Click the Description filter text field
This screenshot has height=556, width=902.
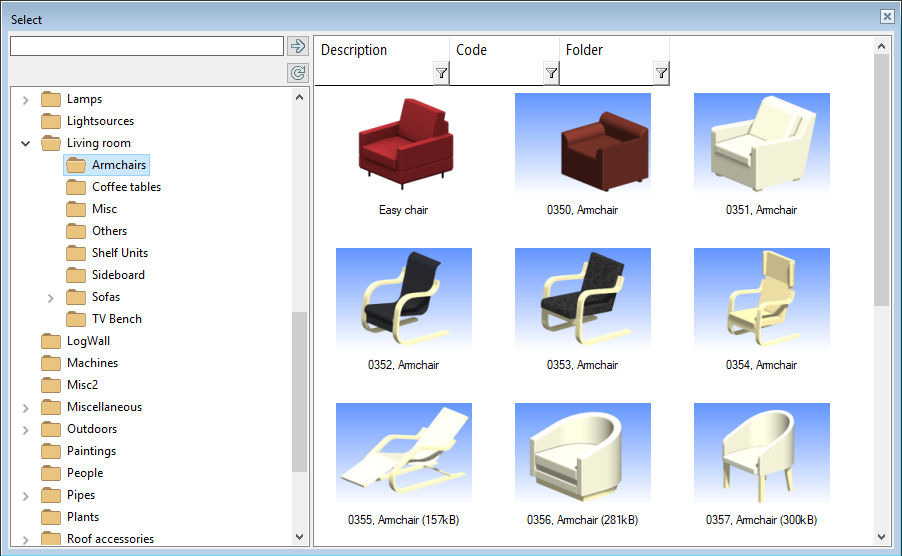point(375,73)
